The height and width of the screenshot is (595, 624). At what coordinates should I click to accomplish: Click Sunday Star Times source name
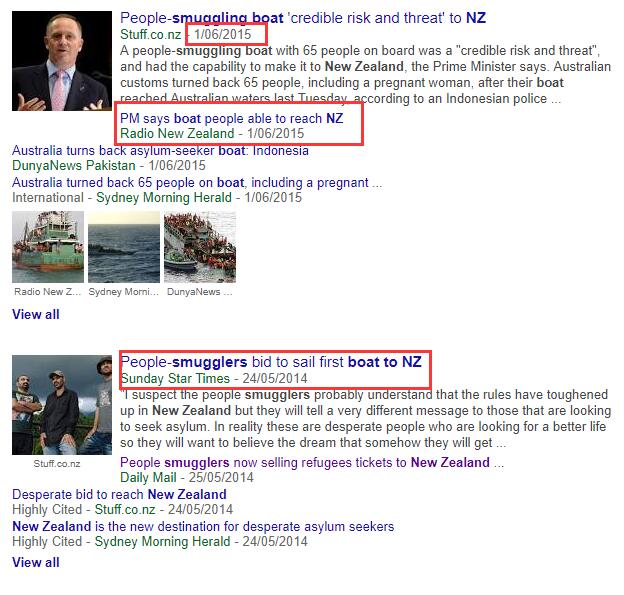click(175, 378)
